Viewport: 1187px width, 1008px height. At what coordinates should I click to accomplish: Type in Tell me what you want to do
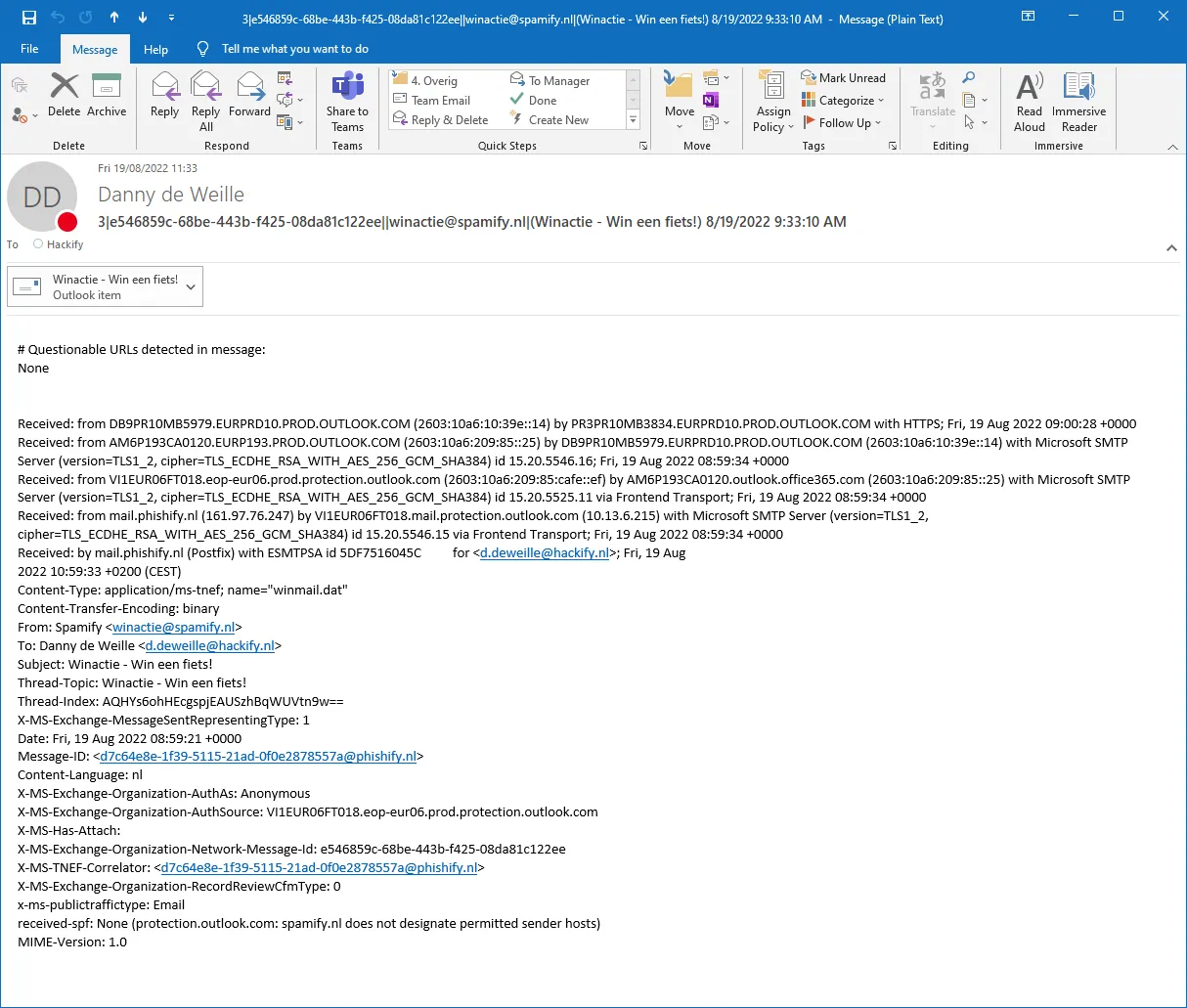(294, 49)
